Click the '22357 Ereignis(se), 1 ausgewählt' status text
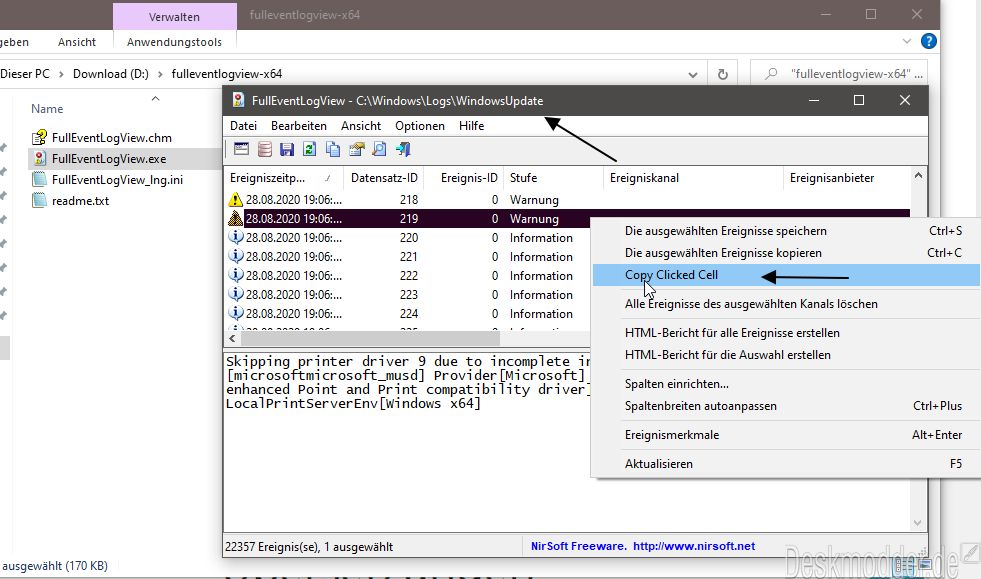 [309, 546]
